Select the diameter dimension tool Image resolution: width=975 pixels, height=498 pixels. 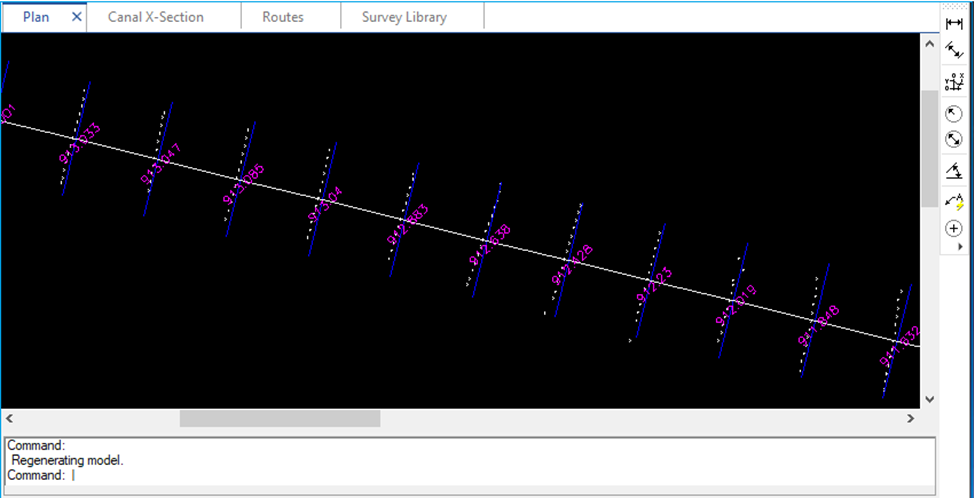click(x=953, y=140)
